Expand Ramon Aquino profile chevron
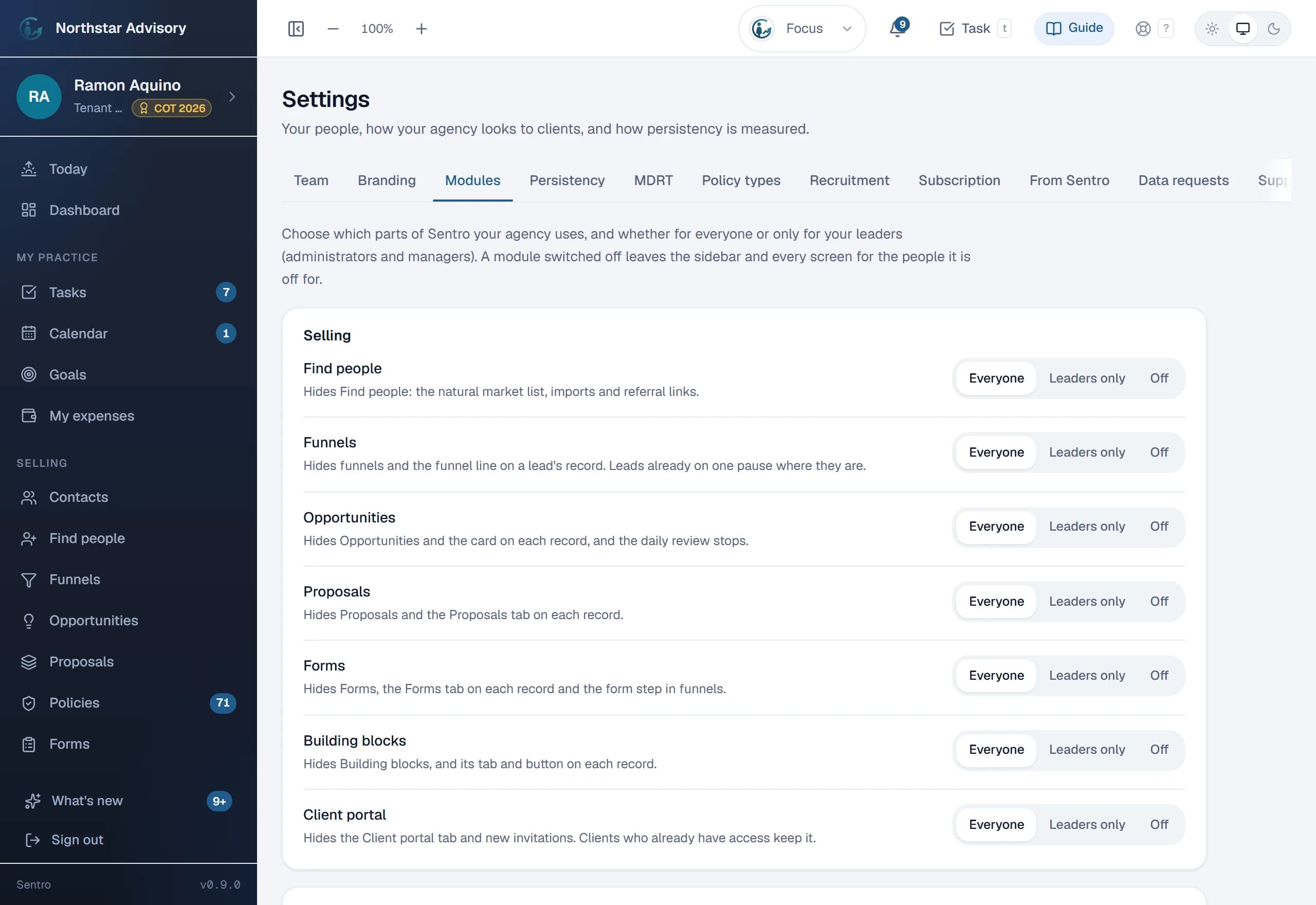The width and height of the screenshot is (1316, 905). tap(232, 96)
